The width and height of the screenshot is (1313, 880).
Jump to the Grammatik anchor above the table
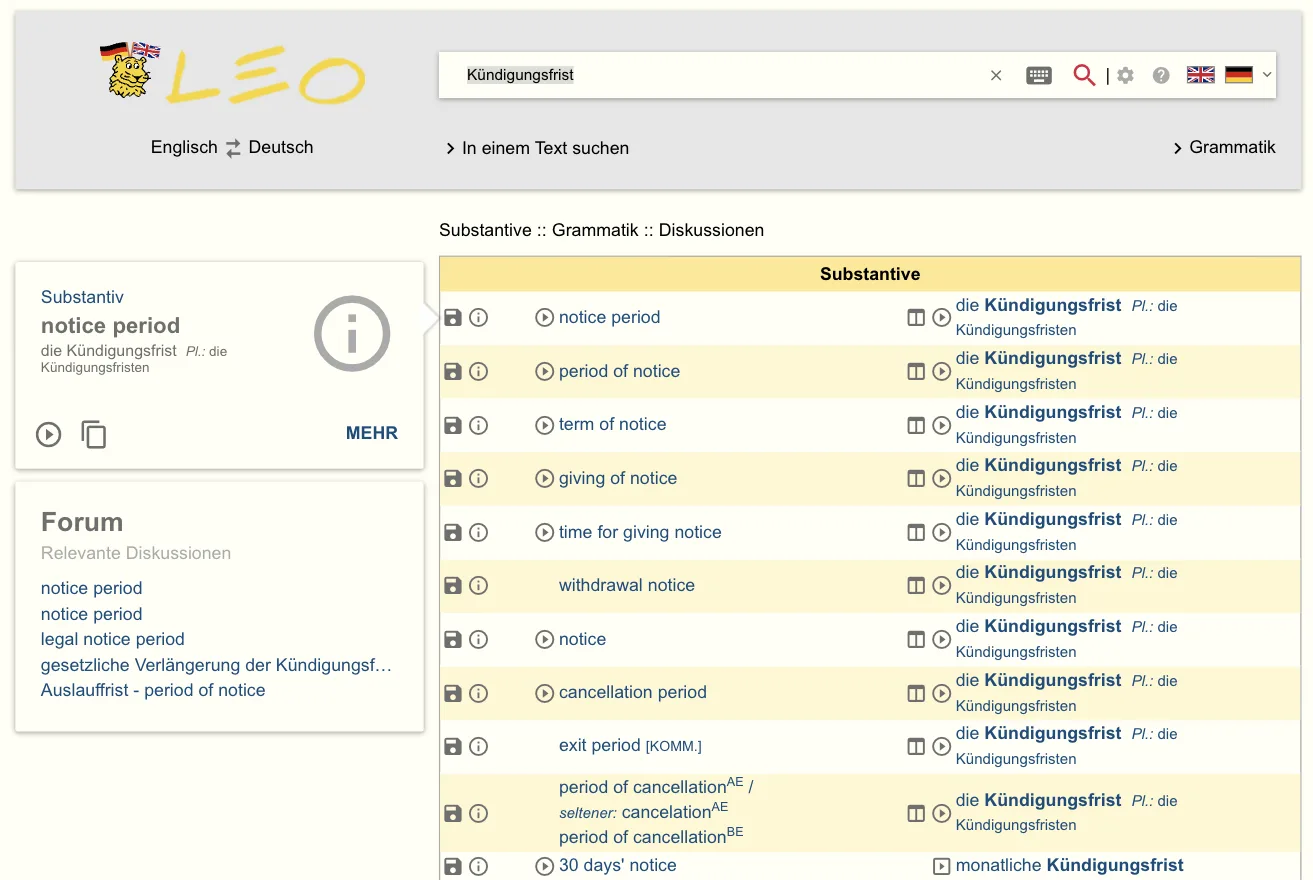click(595, 230)
